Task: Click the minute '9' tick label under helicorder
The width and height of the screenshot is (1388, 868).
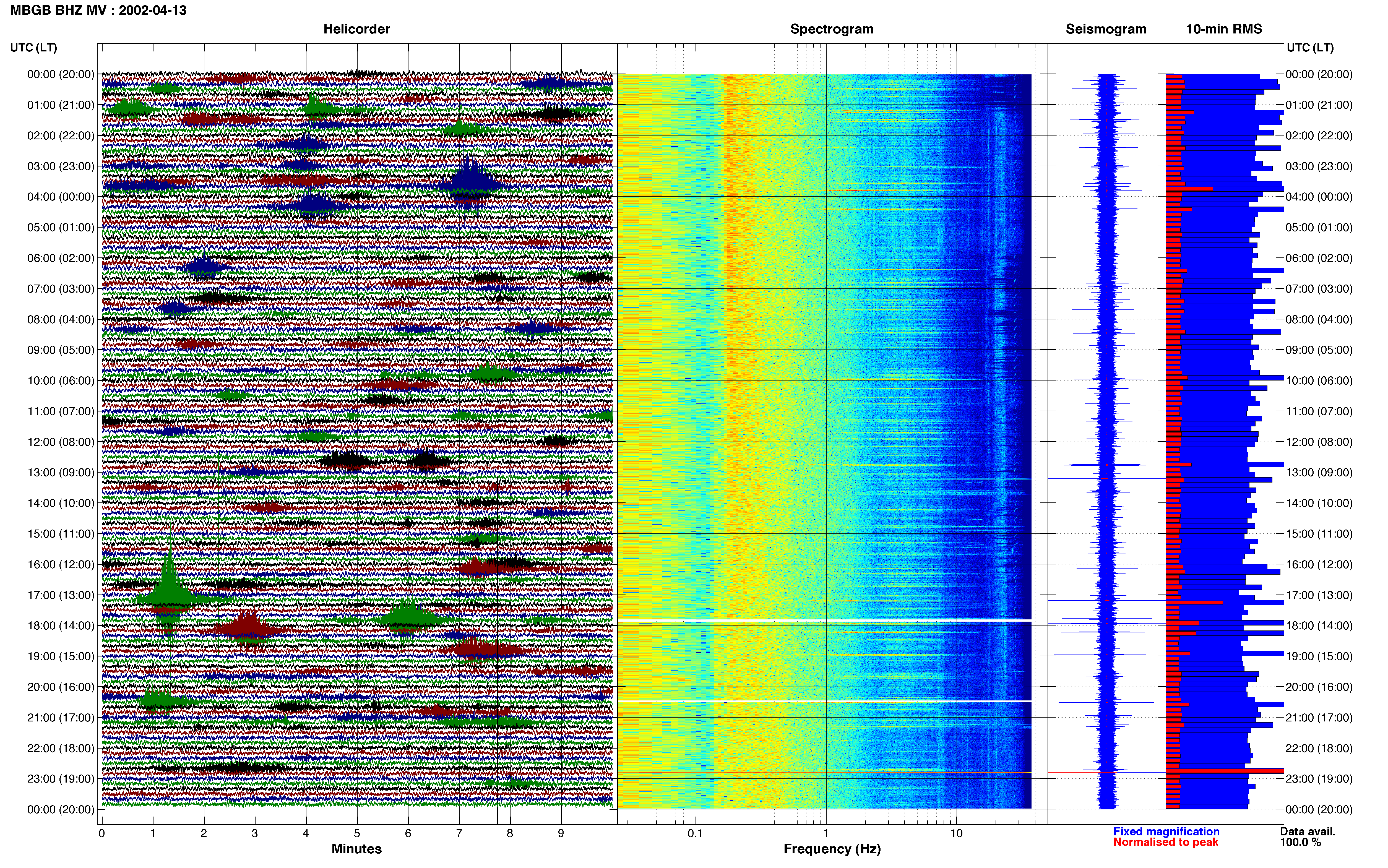Action: [x=561, y=833]
